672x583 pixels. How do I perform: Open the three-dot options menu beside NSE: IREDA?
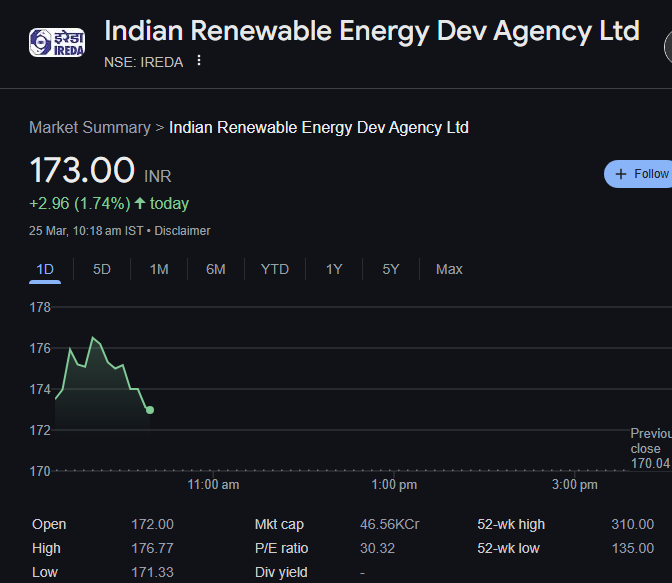pyautogui.click(x=198, y=60)
